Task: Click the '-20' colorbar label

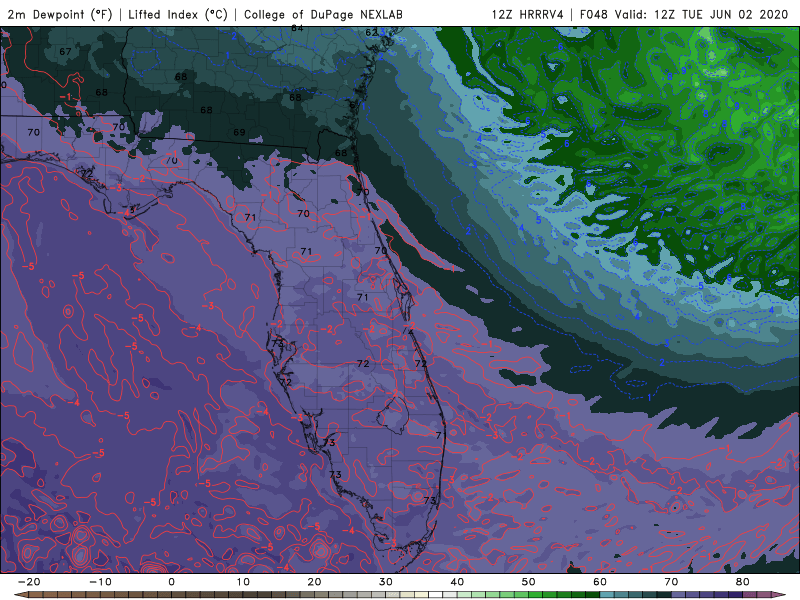Action: click(x=29, y=582)
